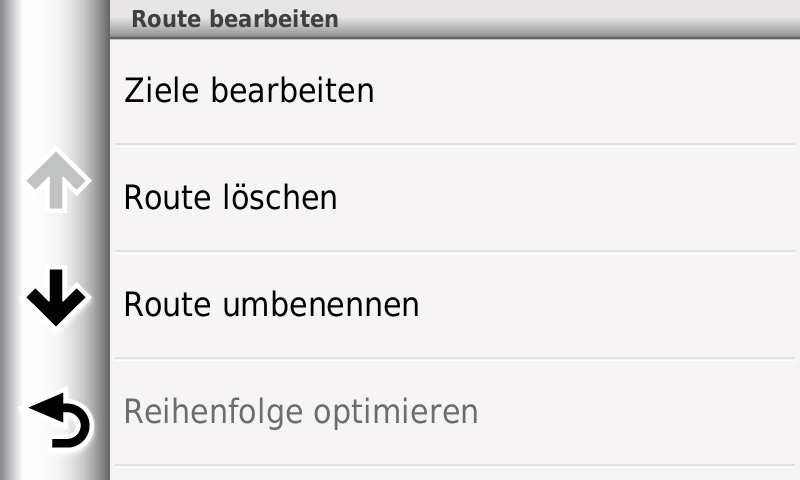Tap the scroll down arrow icon
800x480 pixels.
point(56,297)
